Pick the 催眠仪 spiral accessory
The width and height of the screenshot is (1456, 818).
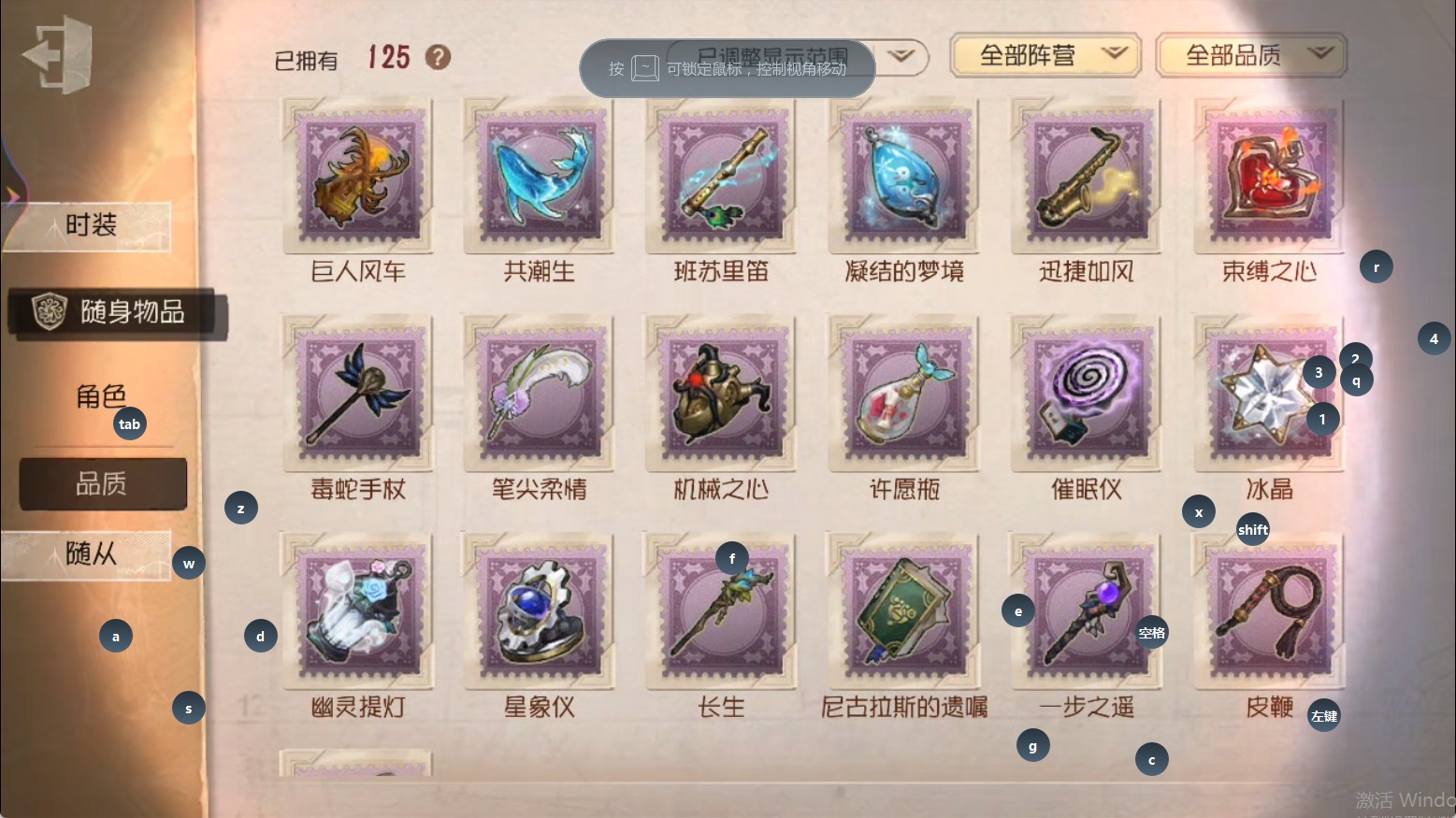[x=1086, y=394]
